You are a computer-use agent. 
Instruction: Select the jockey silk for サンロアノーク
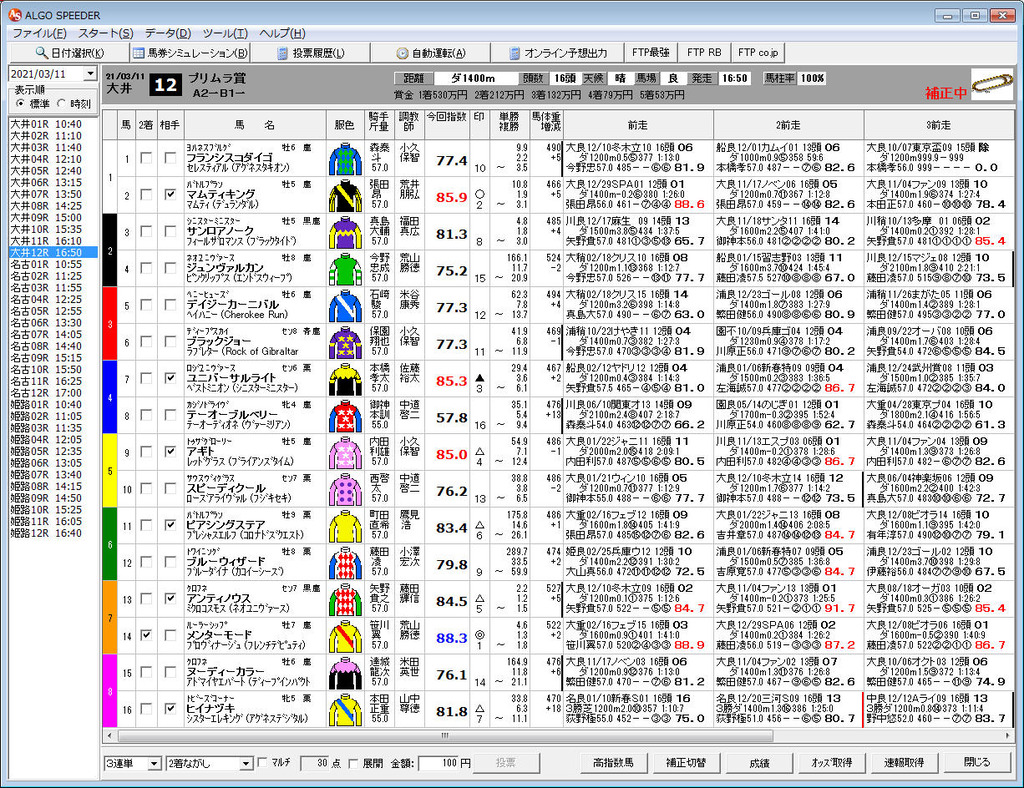345,232
